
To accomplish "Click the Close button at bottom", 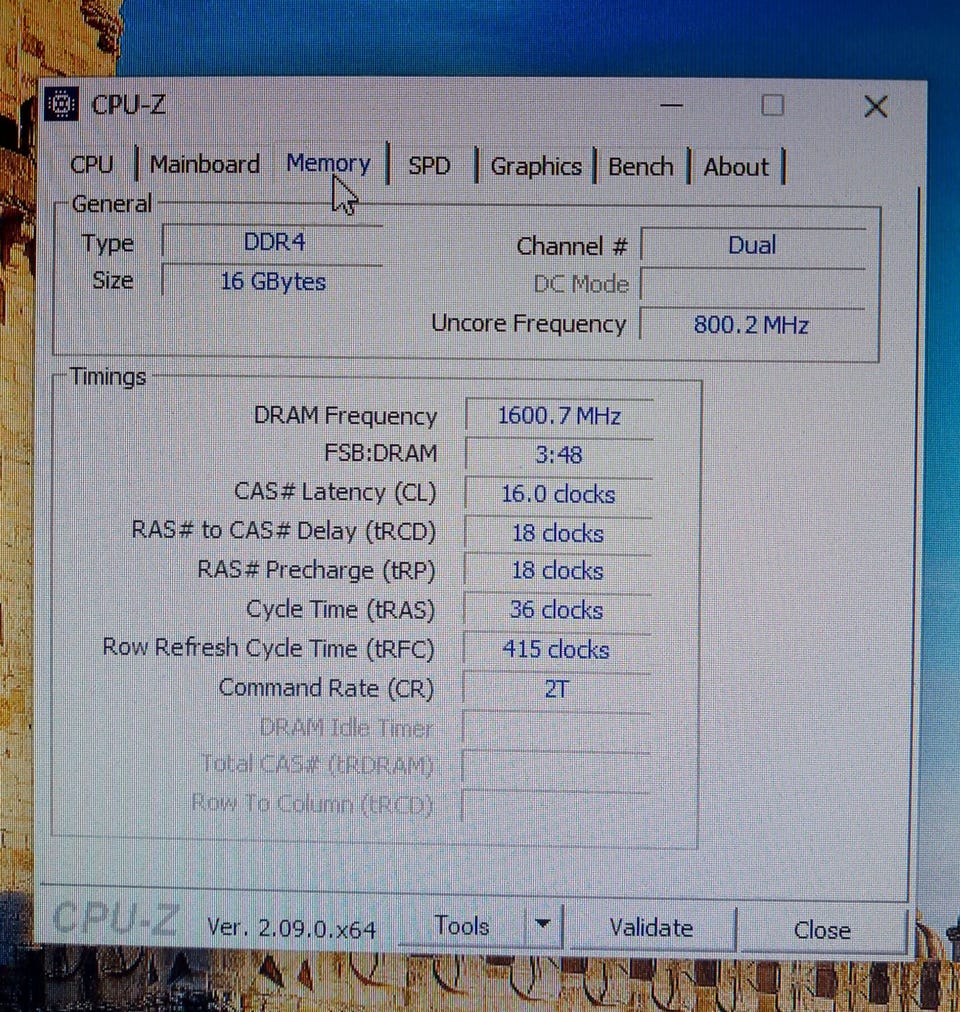I will [x=822, y=930].
